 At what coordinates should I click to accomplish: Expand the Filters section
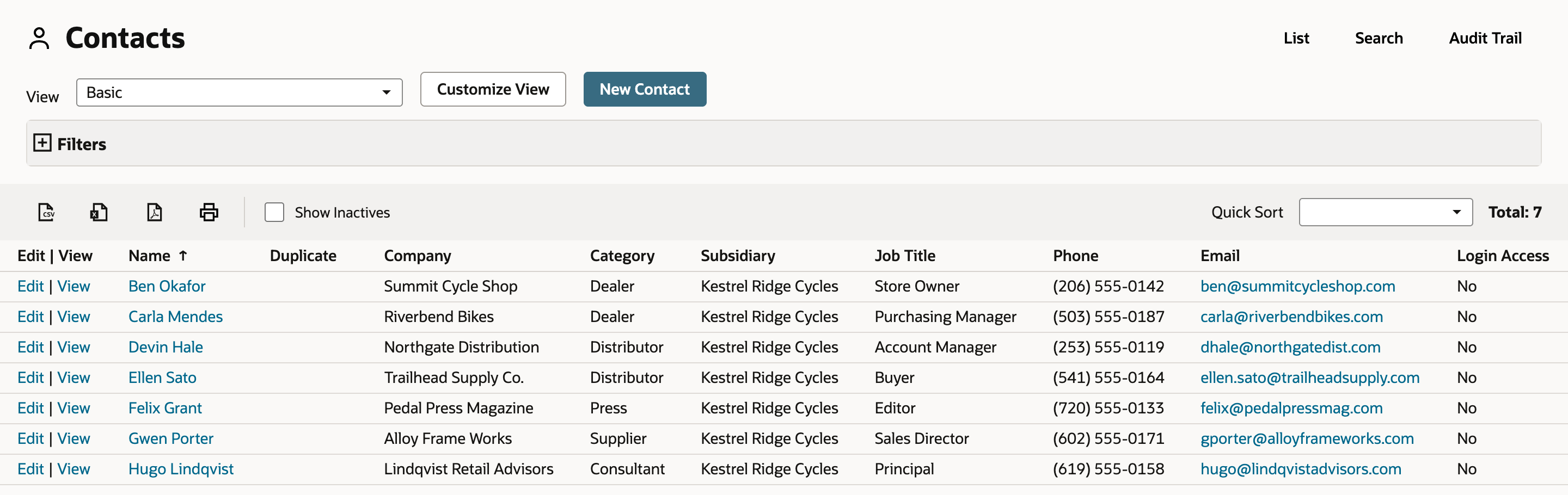click(42, 143)
